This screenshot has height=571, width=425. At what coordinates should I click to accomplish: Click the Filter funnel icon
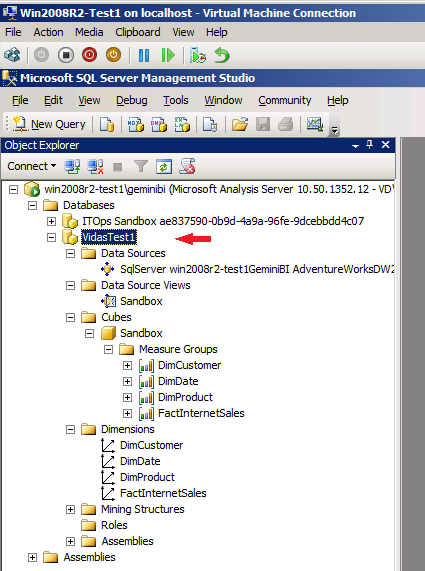coord(141,166)
